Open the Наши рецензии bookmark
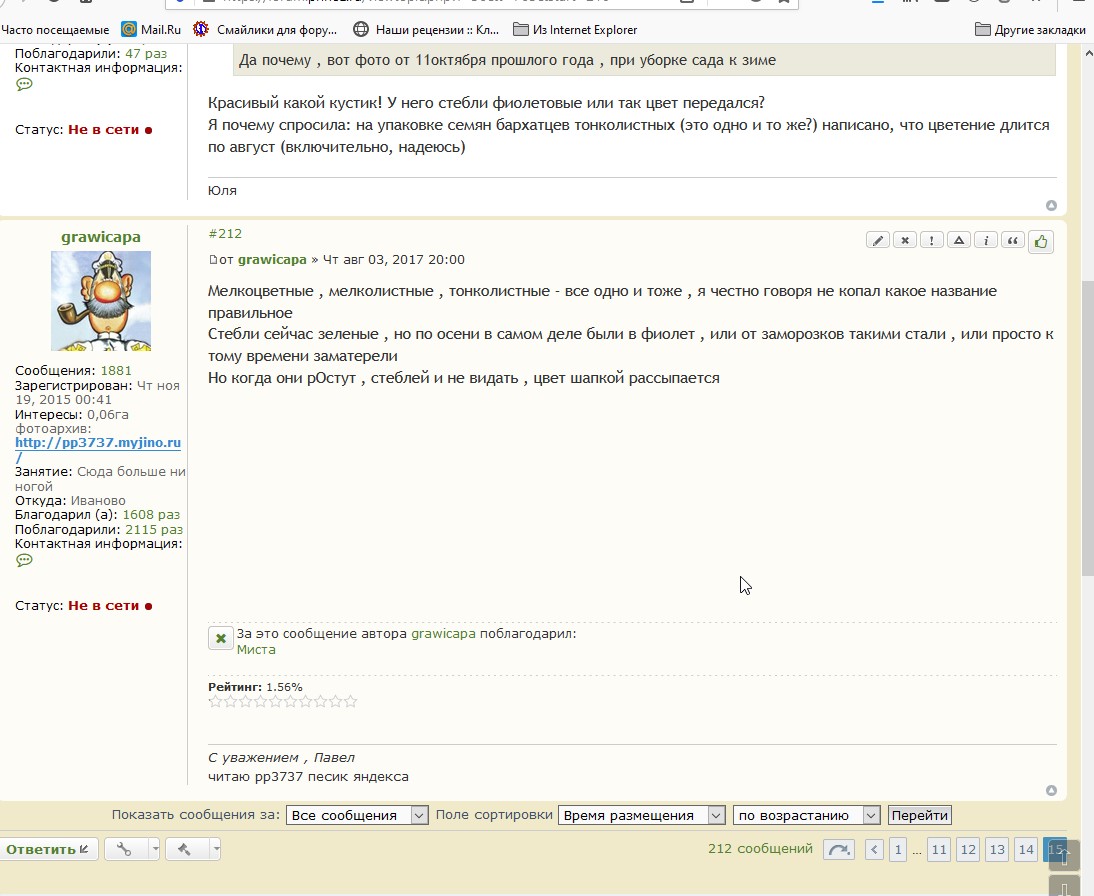 (x=426, y=29)
